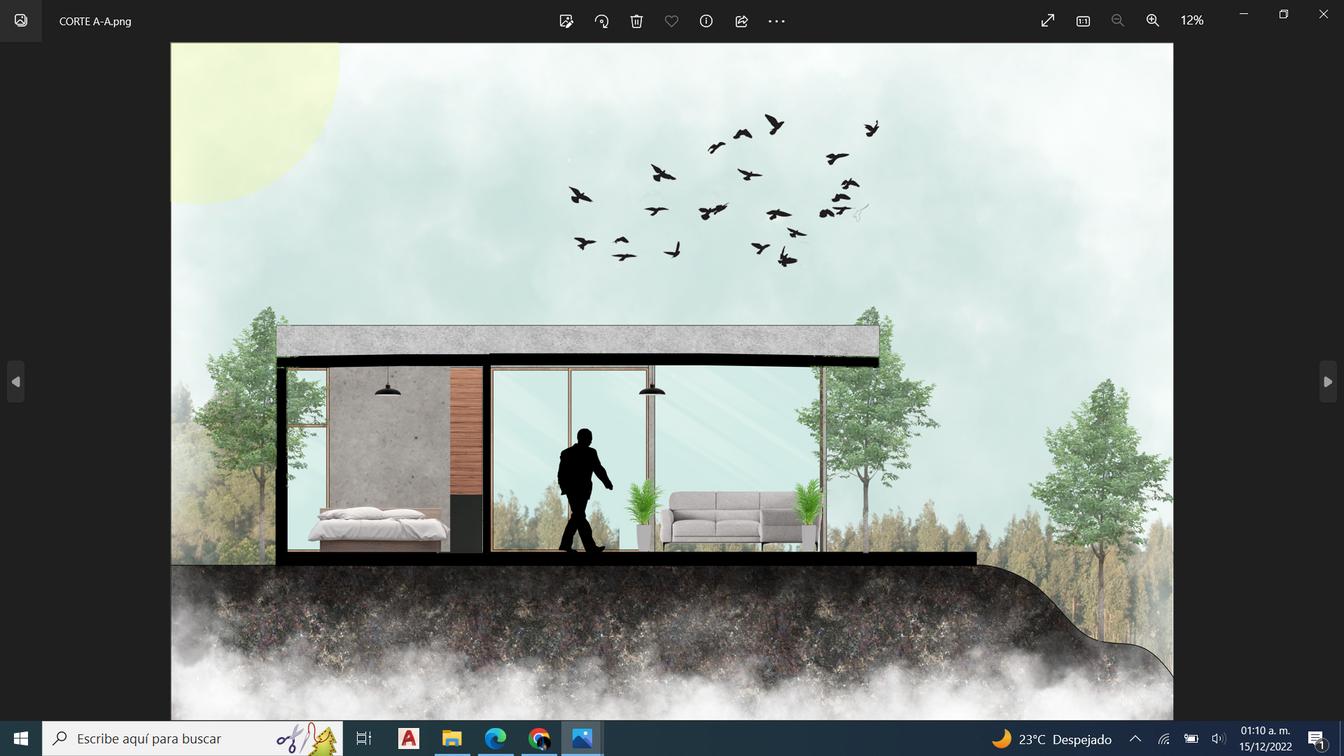Delete the image with trash icon
1344x756 pixels.
click(636, 21)
